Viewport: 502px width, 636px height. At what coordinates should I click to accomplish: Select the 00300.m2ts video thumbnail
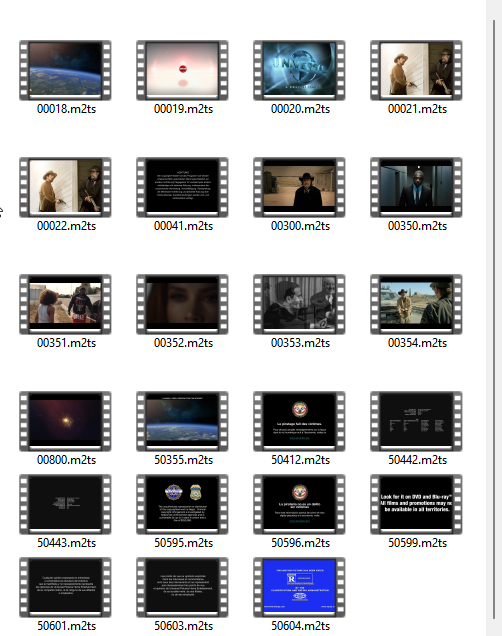tap(299, 187)
